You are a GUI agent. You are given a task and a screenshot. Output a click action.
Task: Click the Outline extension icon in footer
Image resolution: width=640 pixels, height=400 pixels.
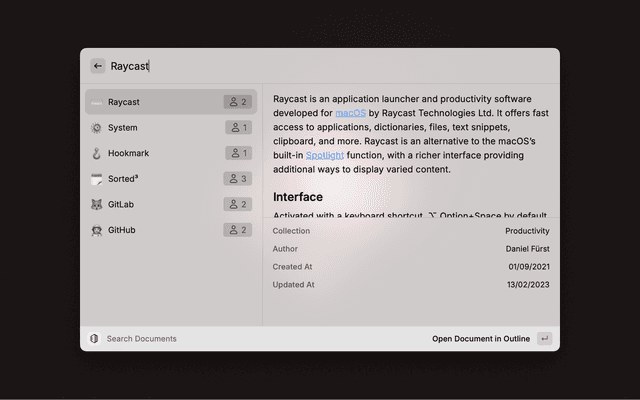pyautogui.click(x=94, y=339)
